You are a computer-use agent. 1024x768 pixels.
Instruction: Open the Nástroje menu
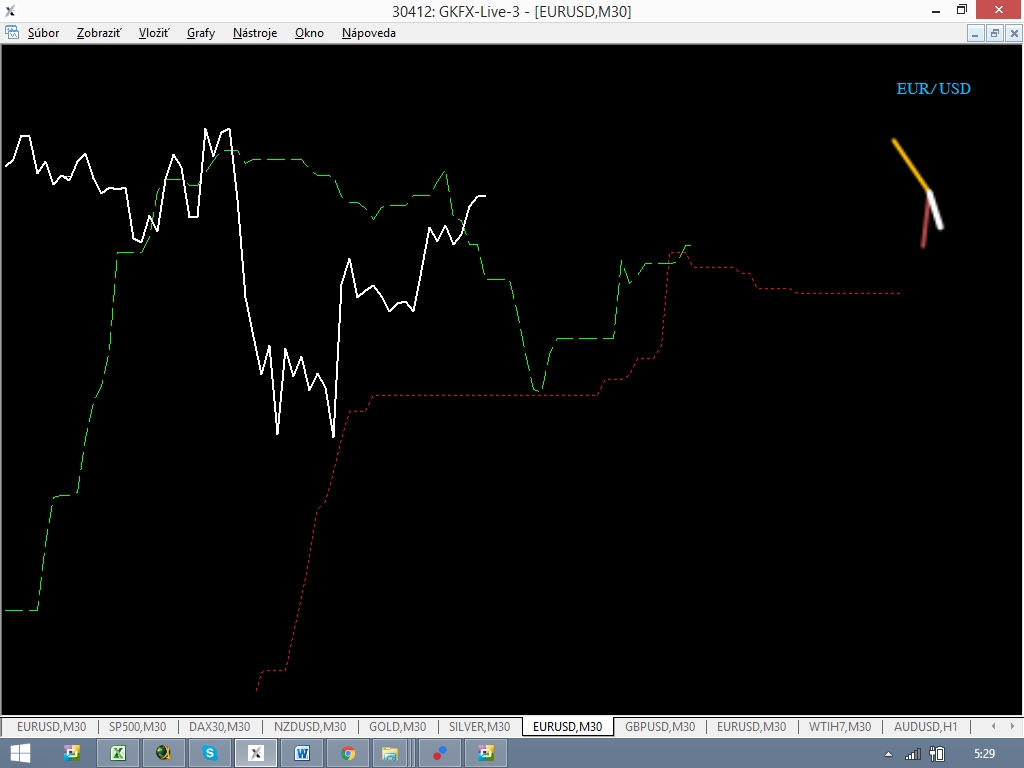[x=255, y=33]
